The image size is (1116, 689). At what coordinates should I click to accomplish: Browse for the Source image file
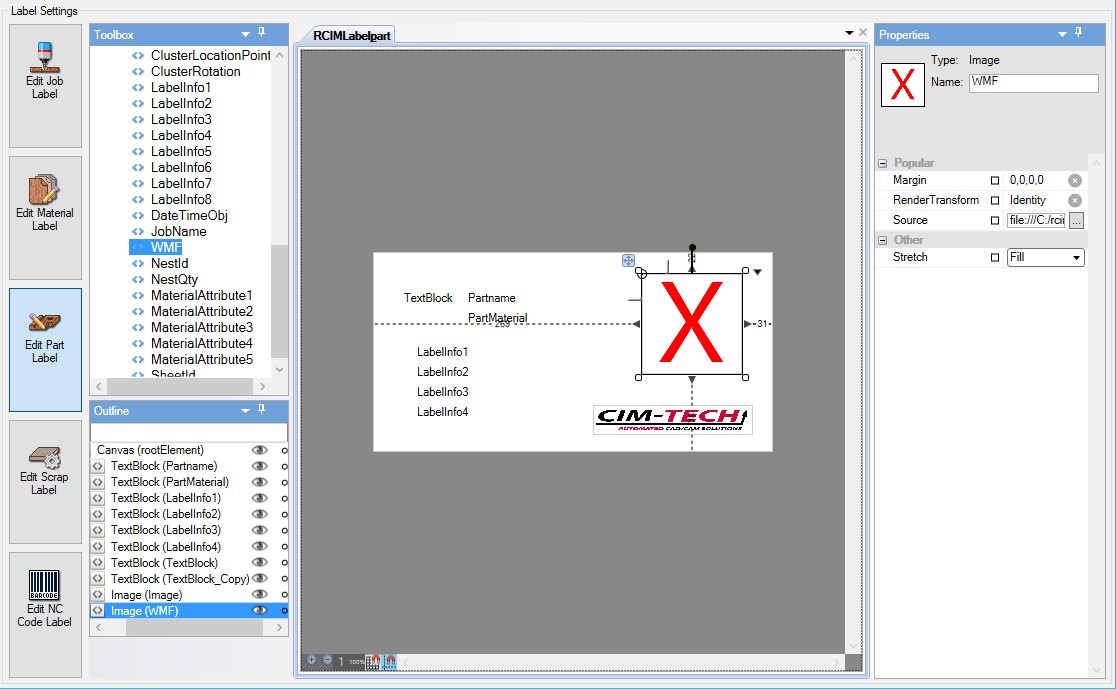(1076, 220)
